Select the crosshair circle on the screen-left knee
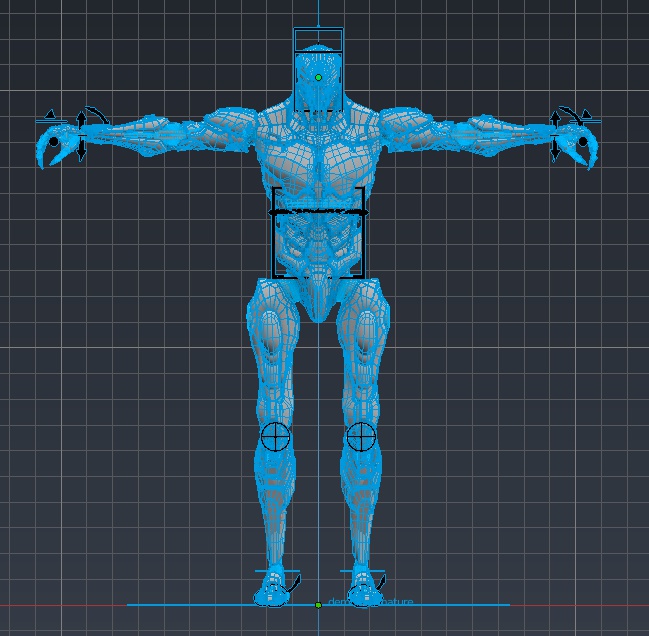Viewport: 649px width, 636px height. (276, 436)
